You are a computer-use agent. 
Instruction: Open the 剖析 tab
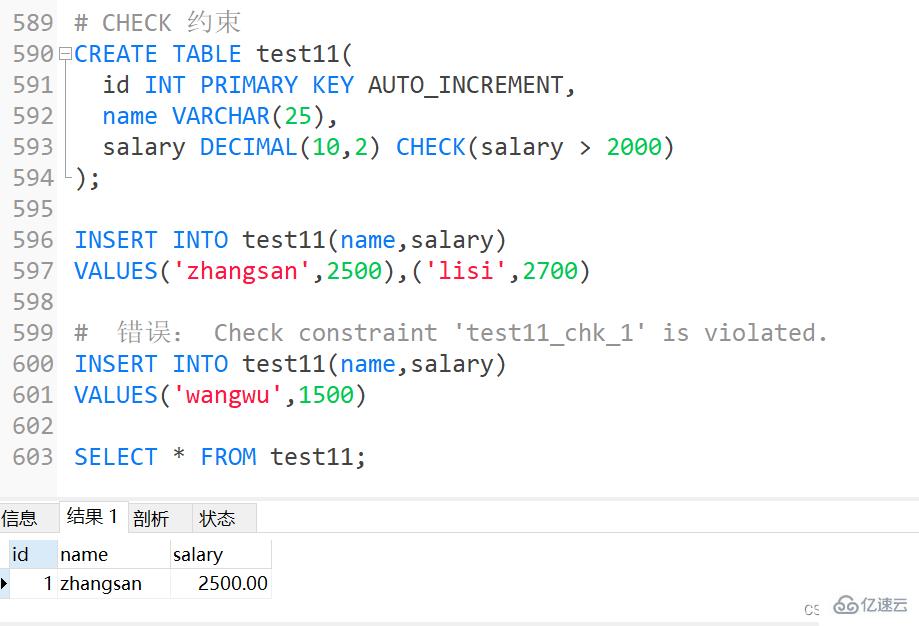pos(151,518)
